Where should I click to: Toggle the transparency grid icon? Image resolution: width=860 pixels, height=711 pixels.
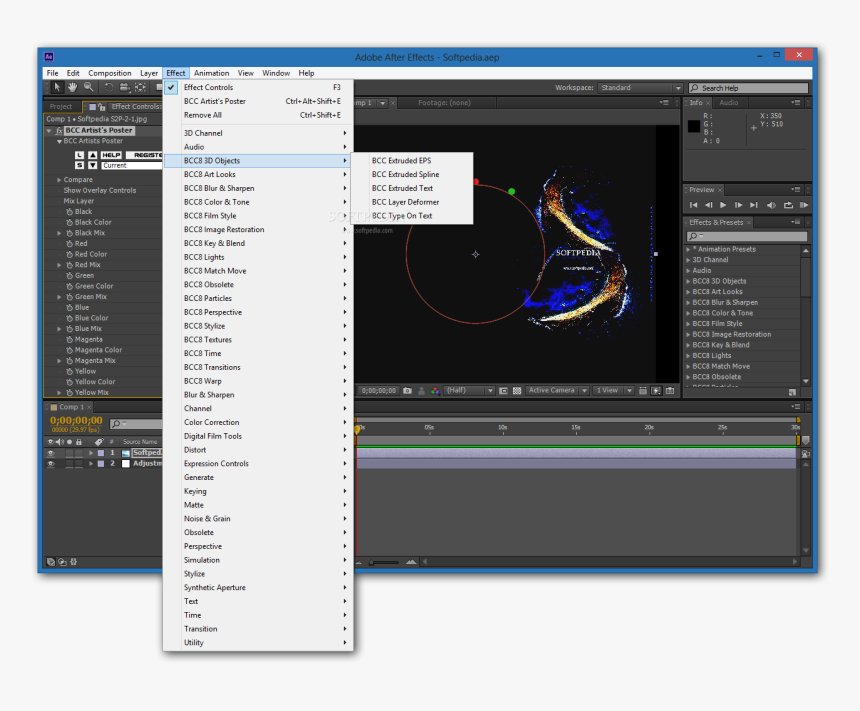pos(517,391)
